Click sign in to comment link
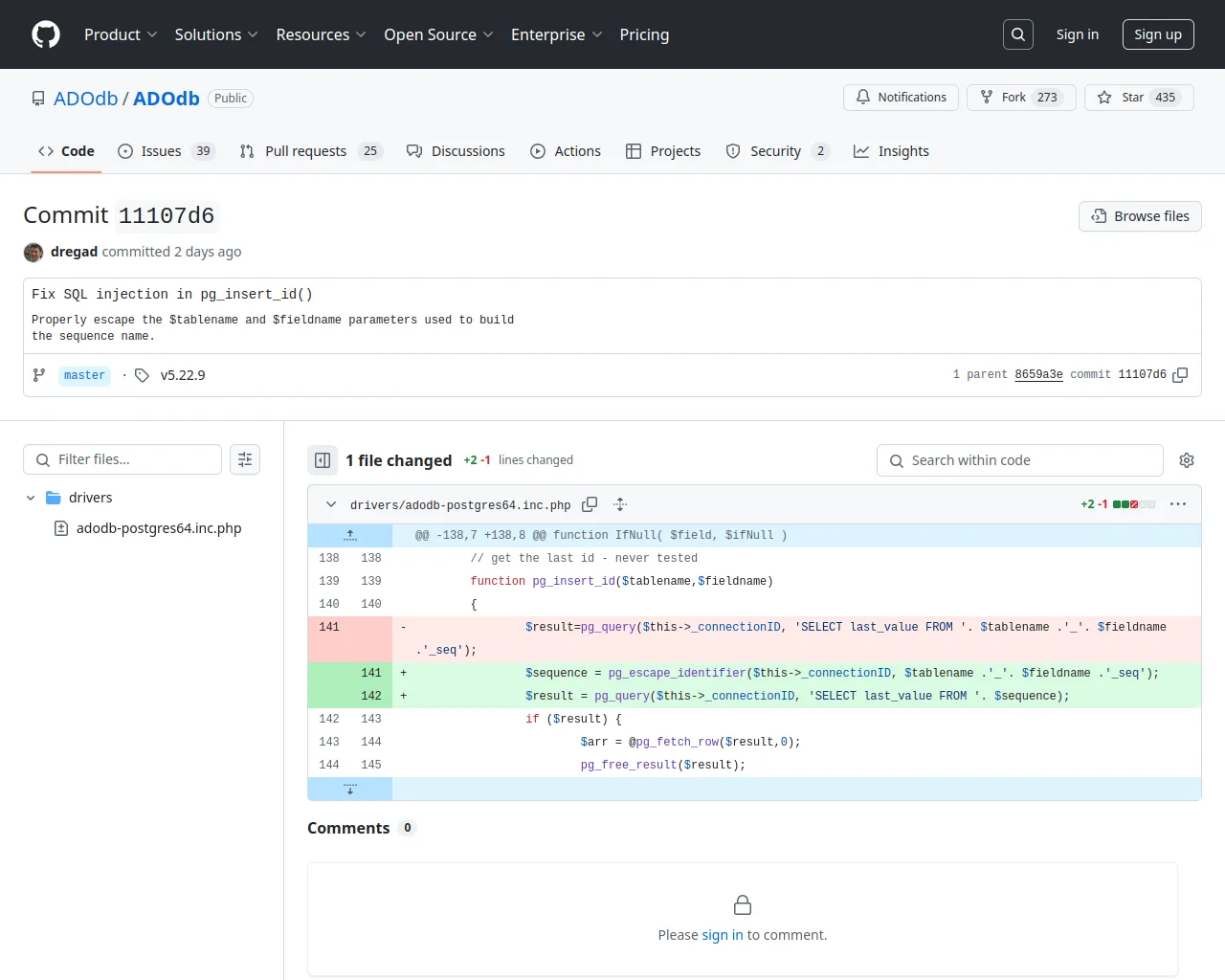This screenshot has width=1225, height=980. coord(722,935)
